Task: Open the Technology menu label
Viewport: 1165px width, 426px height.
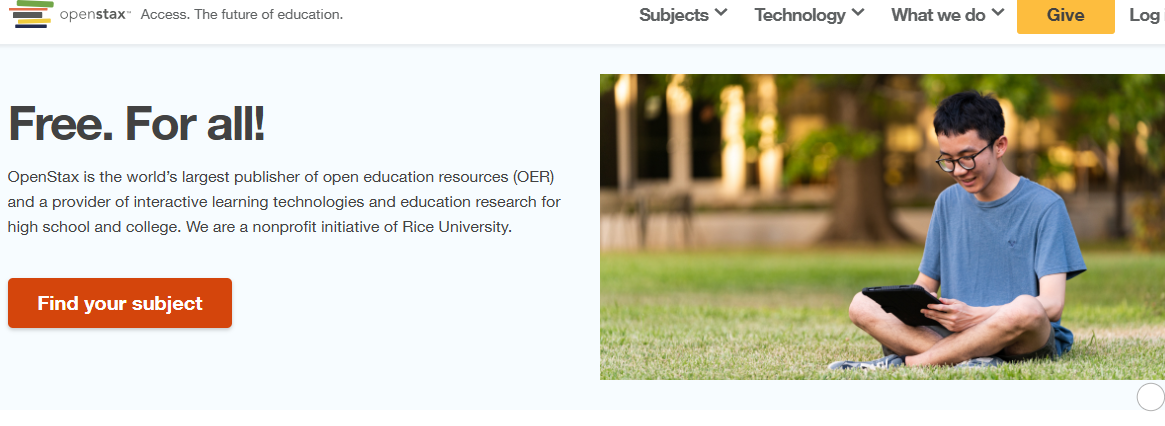Action: click(799, 15)
